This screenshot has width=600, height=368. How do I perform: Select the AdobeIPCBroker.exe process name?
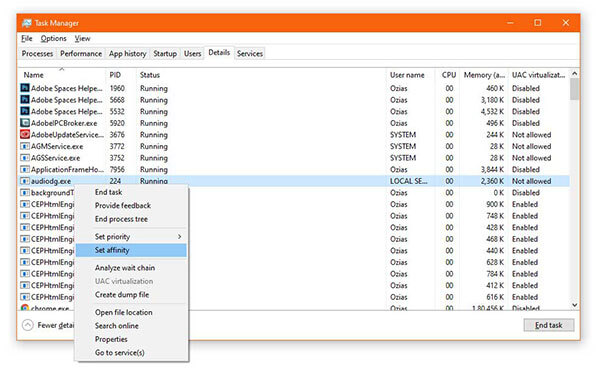(64, 123)
